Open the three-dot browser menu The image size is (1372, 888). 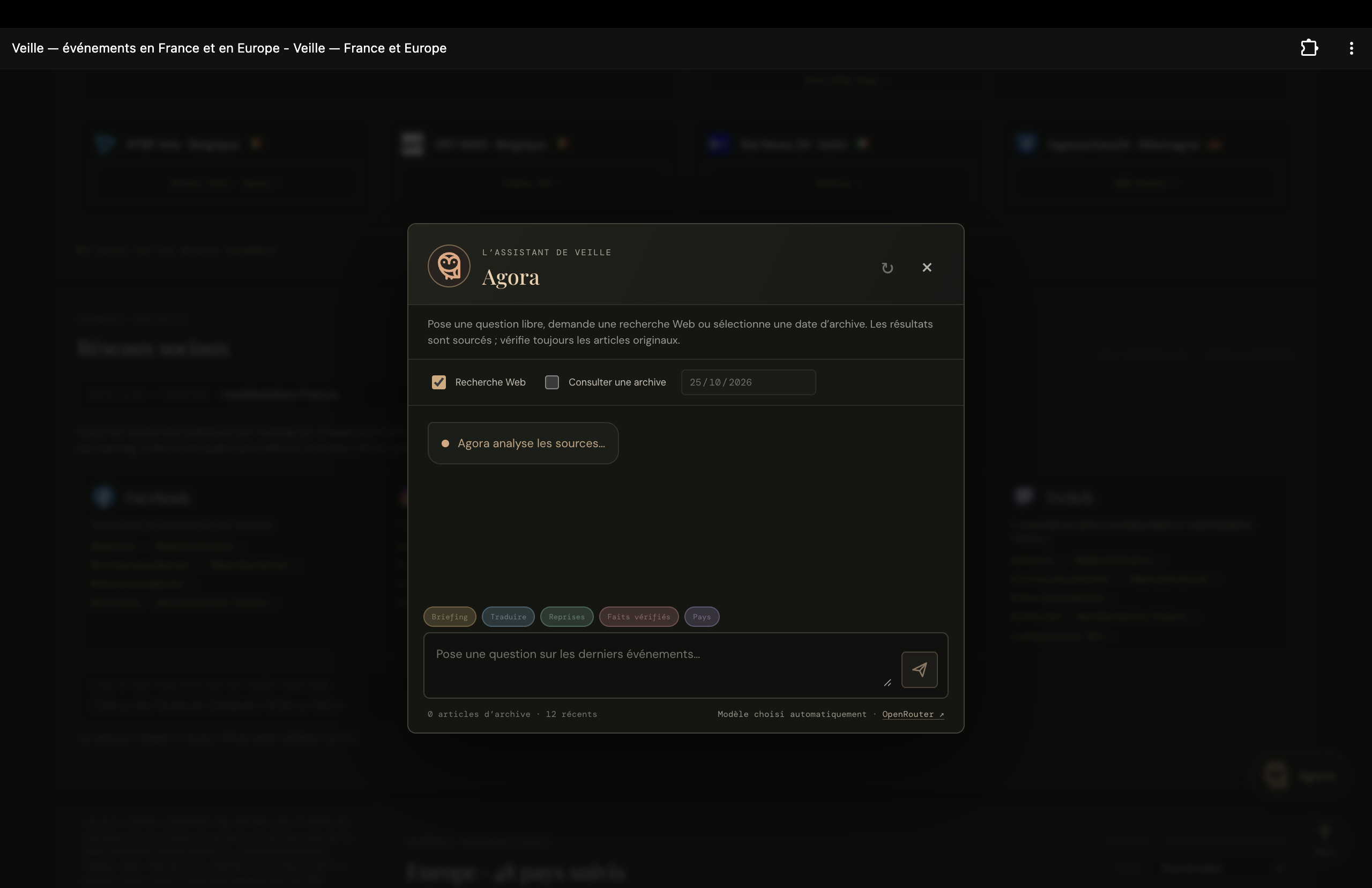pyautogui.click(x=1351, y=48)
